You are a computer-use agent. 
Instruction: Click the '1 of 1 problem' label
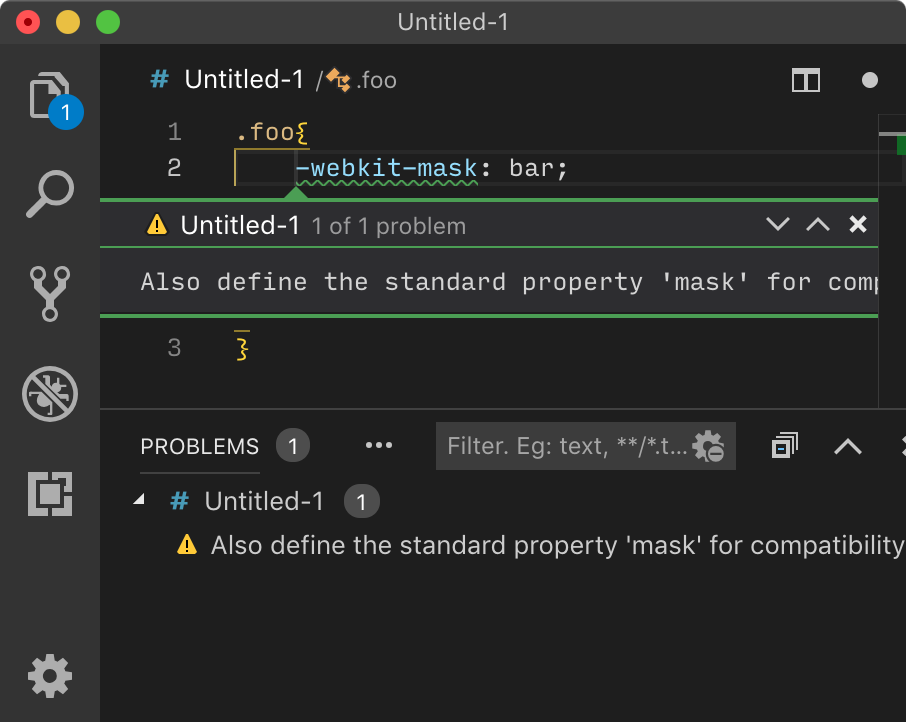[x=388, y=226]
